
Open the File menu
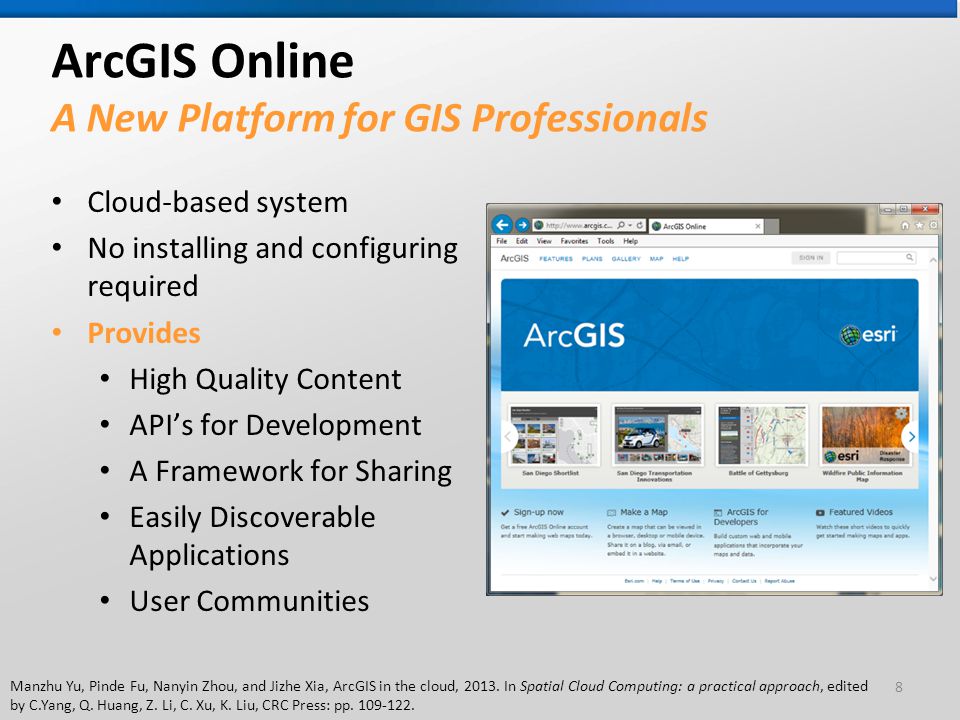pos(501,241)
